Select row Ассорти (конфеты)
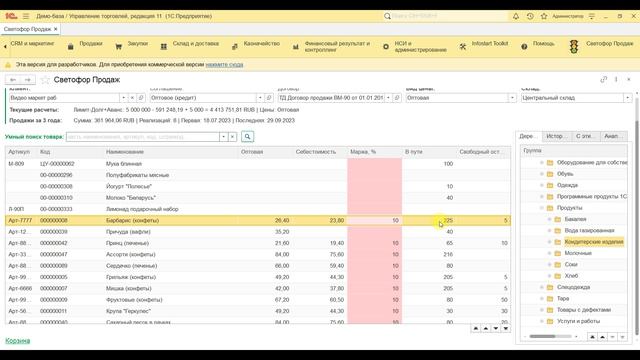 tap(258, 254)
